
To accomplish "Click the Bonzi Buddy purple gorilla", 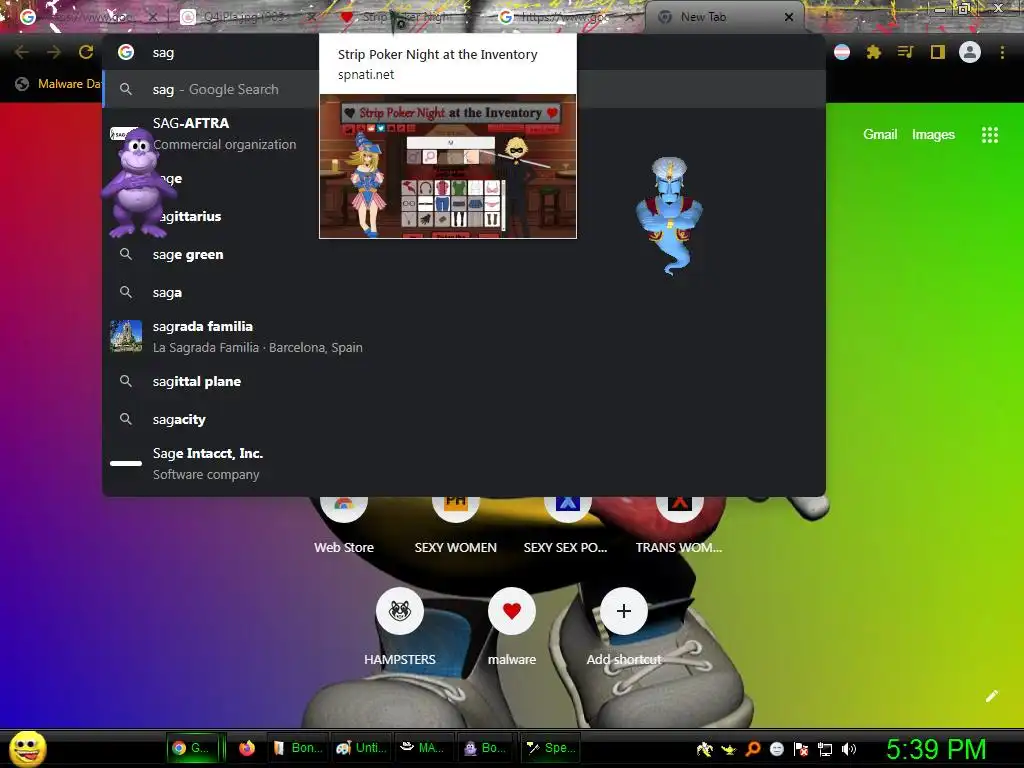I will (x=136, y=183).
